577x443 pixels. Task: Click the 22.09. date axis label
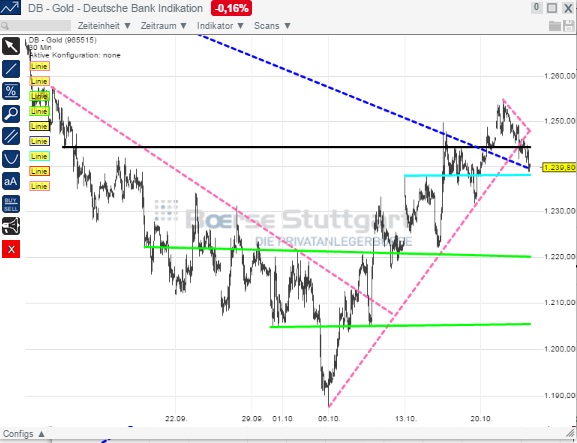(176, 419)
